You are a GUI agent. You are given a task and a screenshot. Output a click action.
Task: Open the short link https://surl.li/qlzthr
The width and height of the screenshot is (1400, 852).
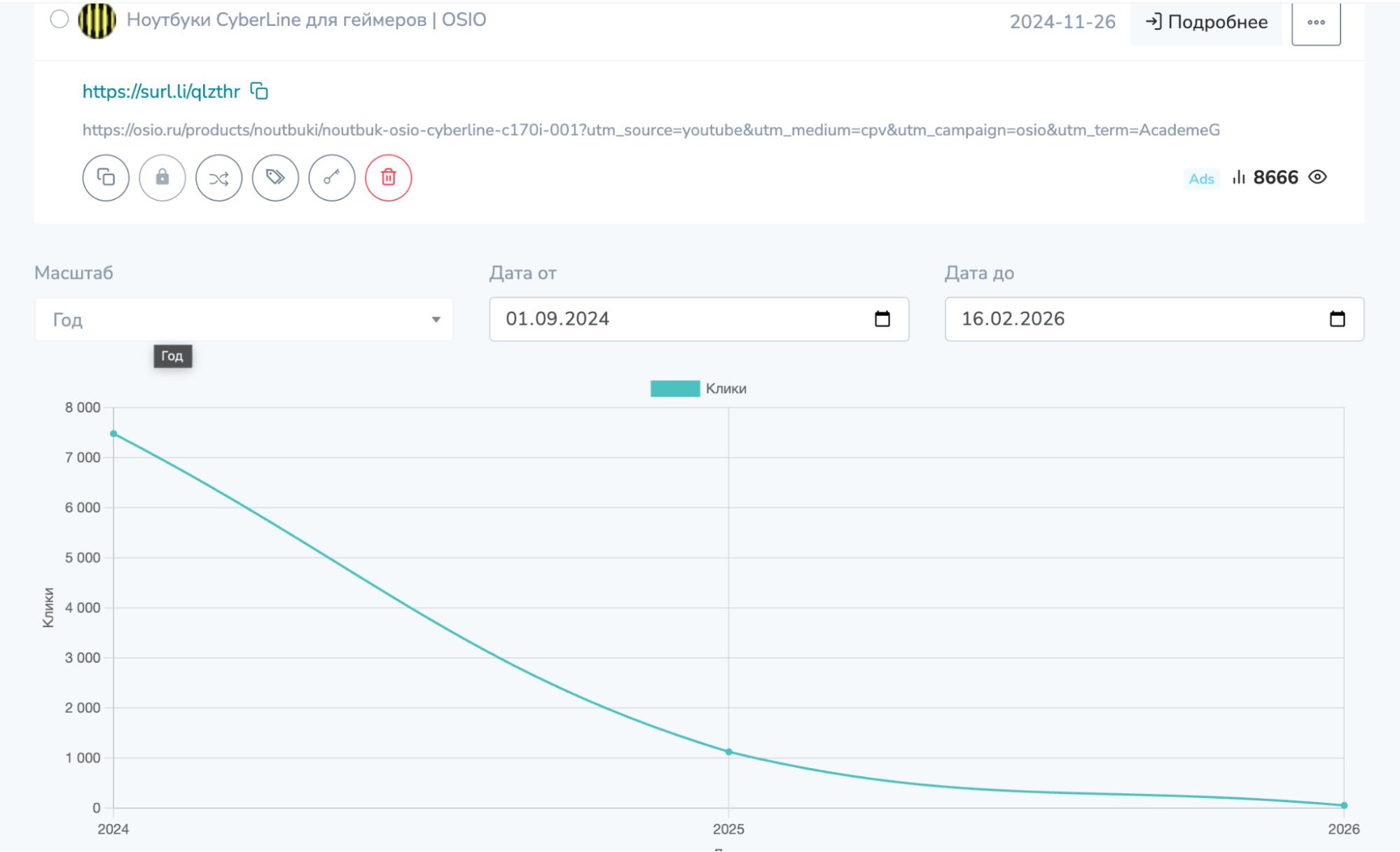[161, 92]
